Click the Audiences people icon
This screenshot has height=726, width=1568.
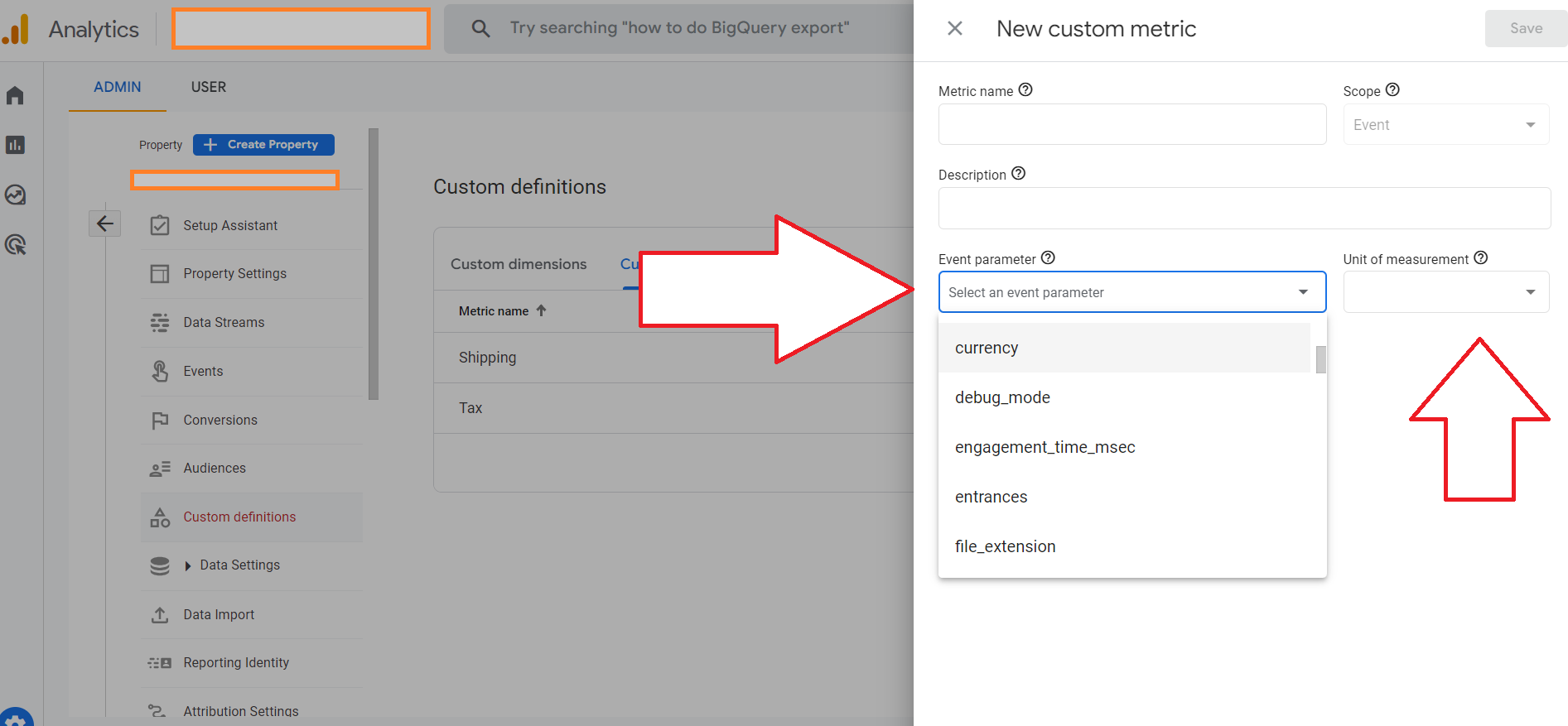pos(160,469)
